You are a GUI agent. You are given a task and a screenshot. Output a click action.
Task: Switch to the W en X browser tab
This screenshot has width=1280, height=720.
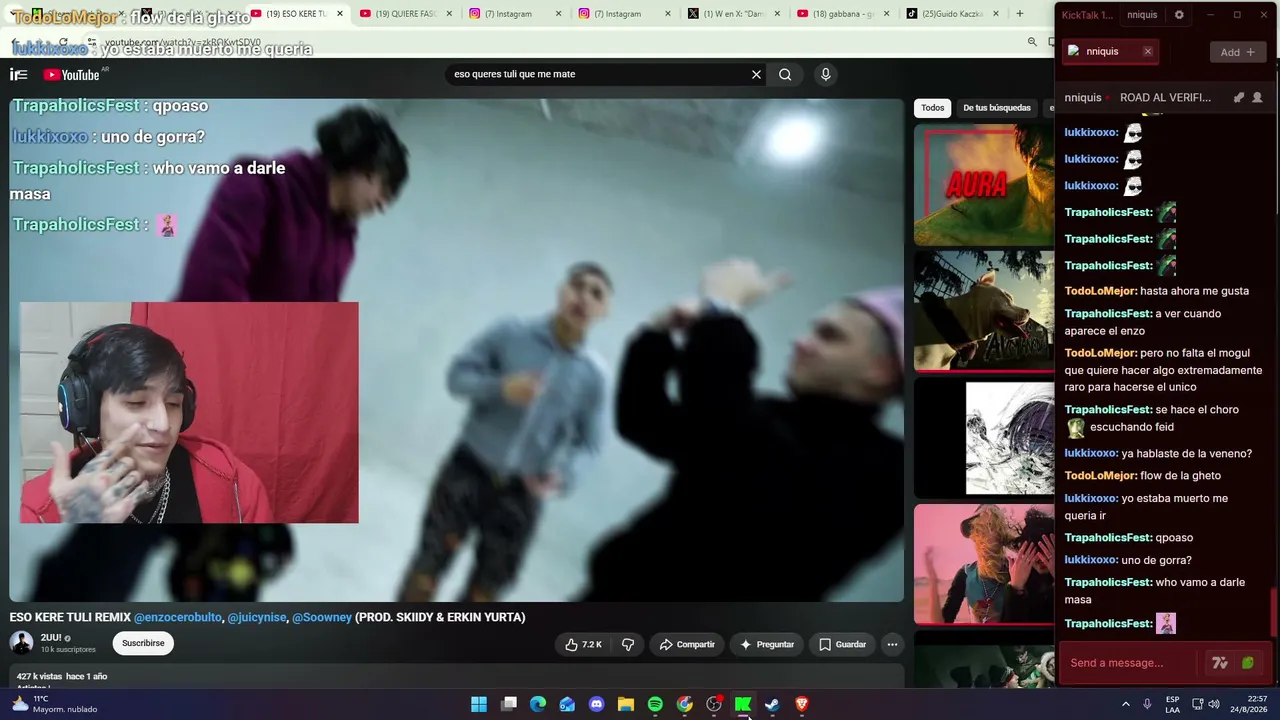[732, 14]
